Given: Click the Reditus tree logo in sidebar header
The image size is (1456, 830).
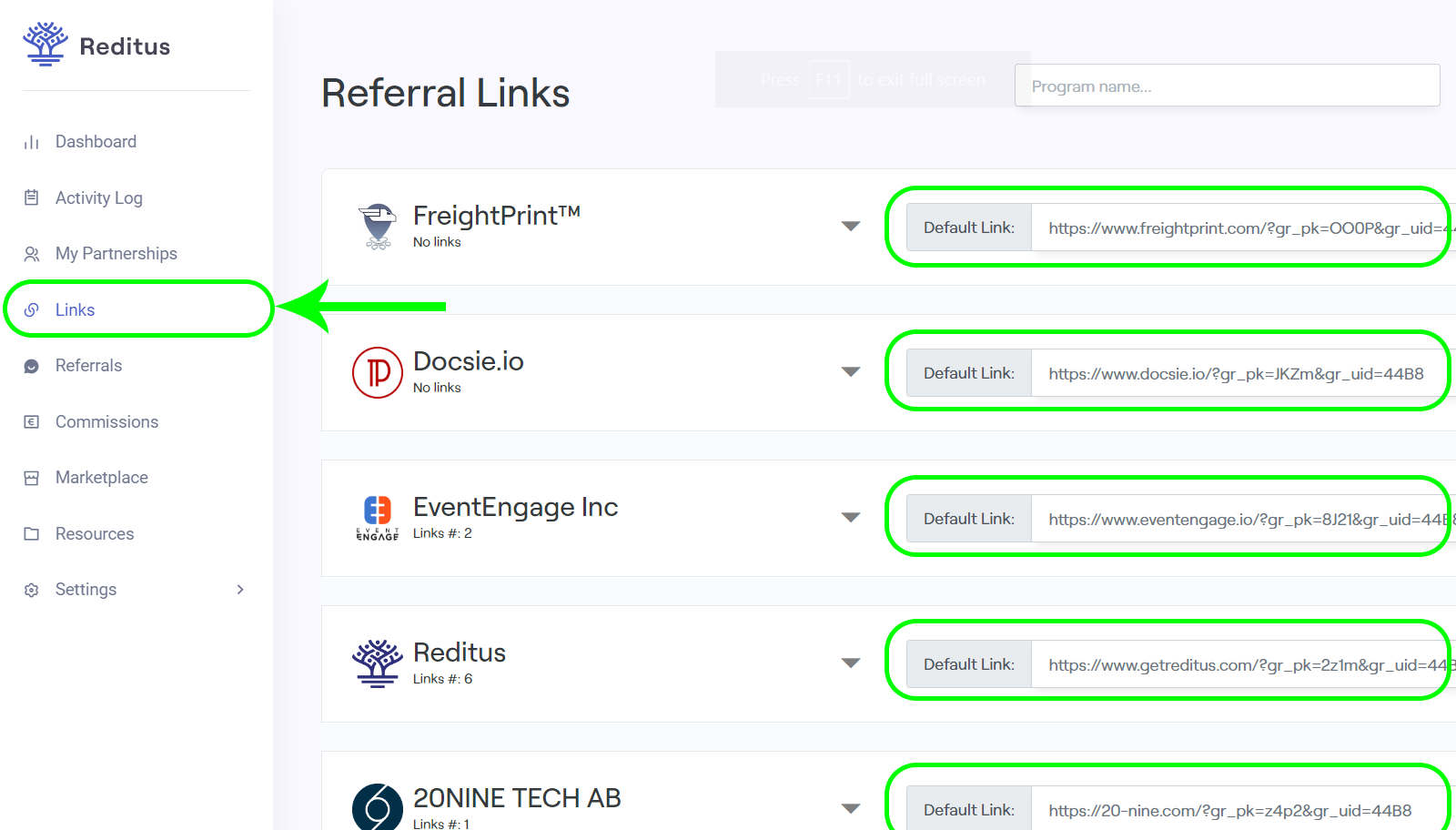Looking at the screenshot, I should pyautogui.click(x=45, y=45).
